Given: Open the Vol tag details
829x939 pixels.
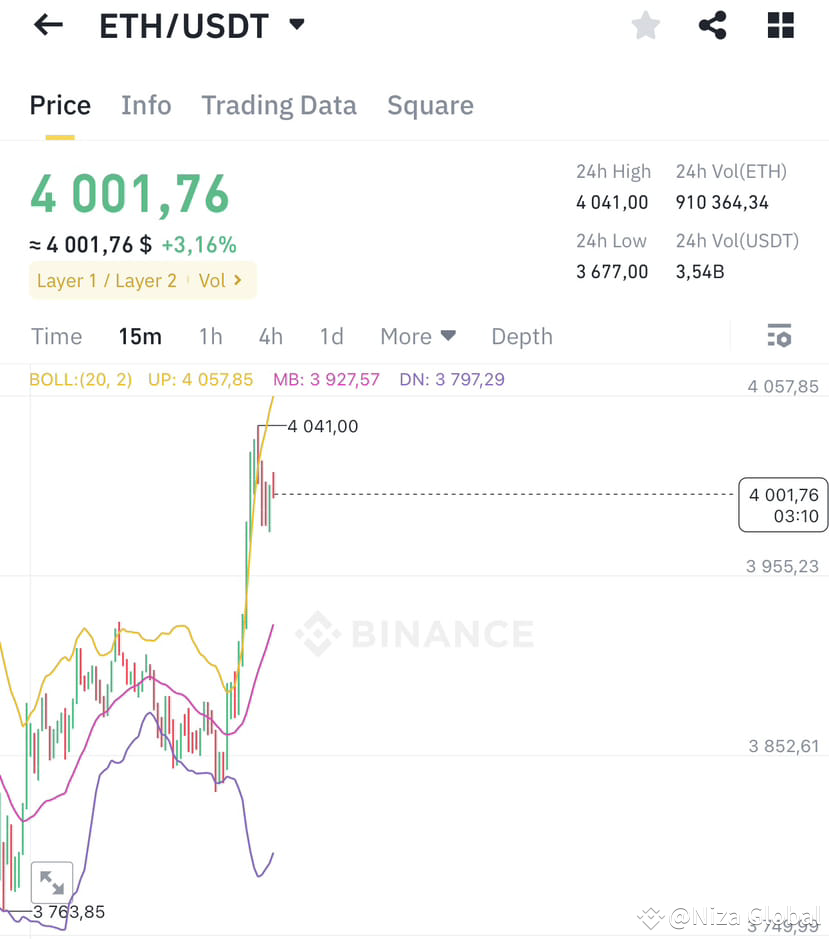Looking at the screenshot, I should pyautogui.click(x=219, y=280).
